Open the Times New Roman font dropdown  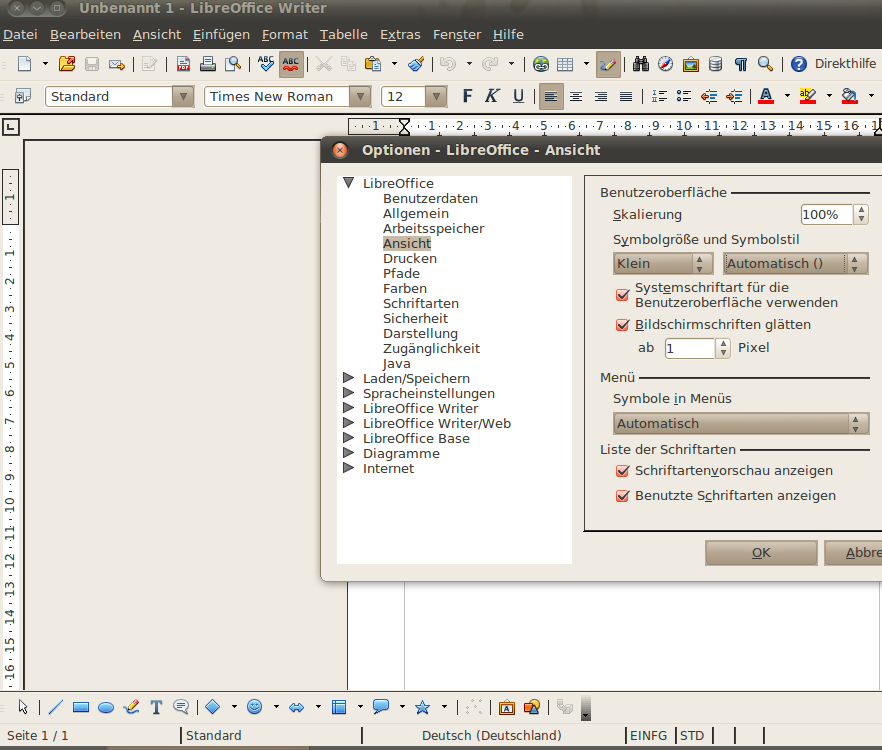click(361, 97)
